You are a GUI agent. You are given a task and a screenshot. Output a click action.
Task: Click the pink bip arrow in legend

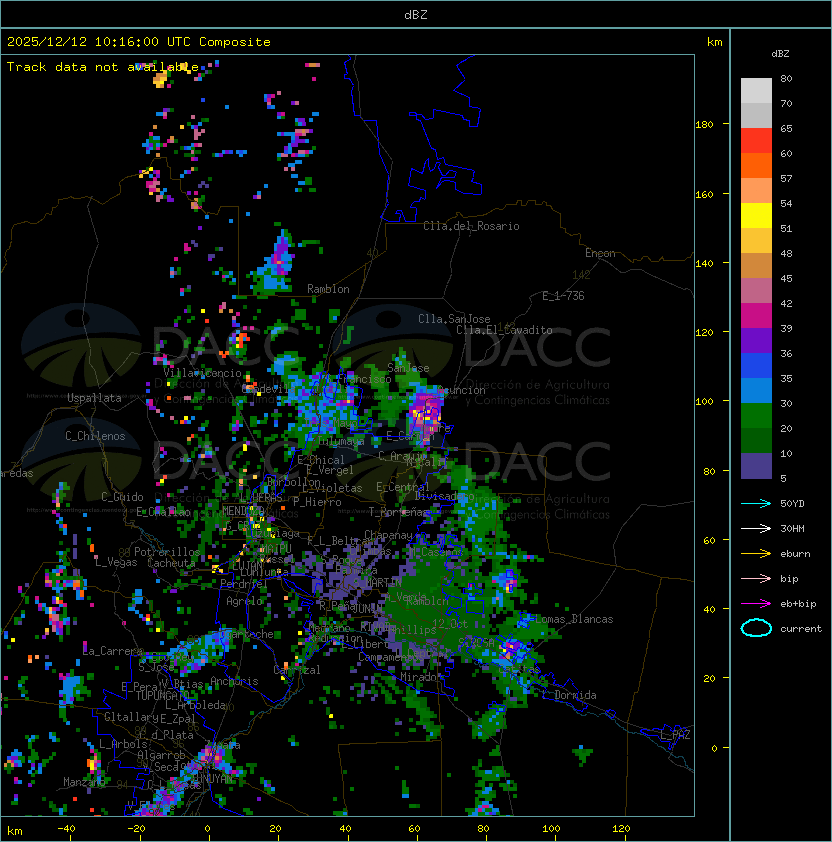click(756, 578)
